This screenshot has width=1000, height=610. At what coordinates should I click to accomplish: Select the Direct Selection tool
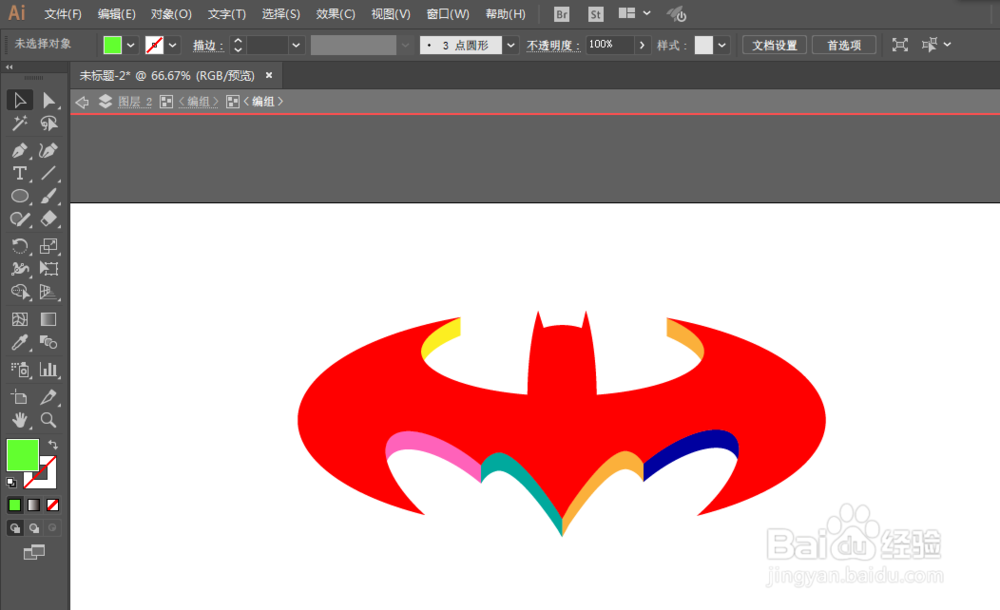[x=51, y=99]
